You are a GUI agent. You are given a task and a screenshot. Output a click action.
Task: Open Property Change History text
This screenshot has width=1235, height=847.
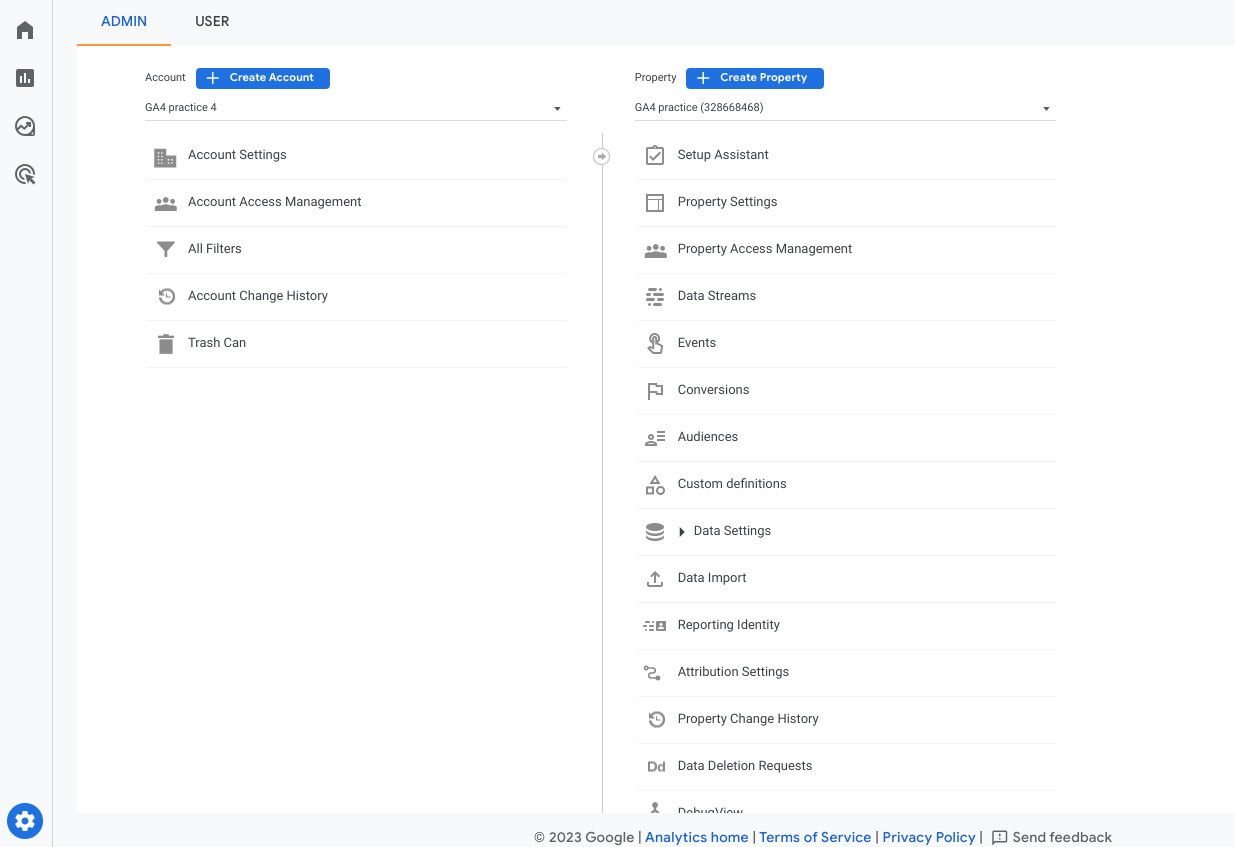click(x=748, y=719)
